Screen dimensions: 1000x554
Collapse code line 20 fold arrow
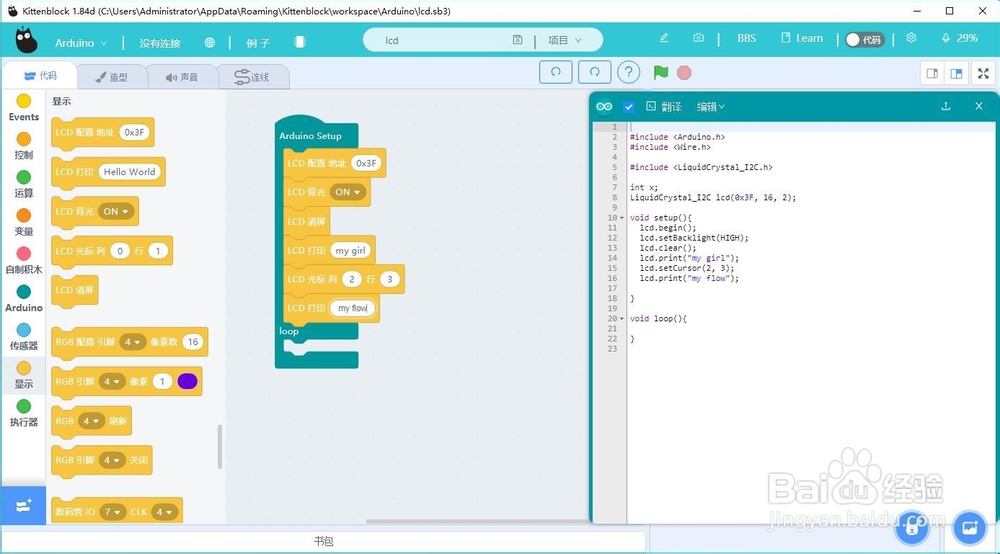click(x=622, y=318)
